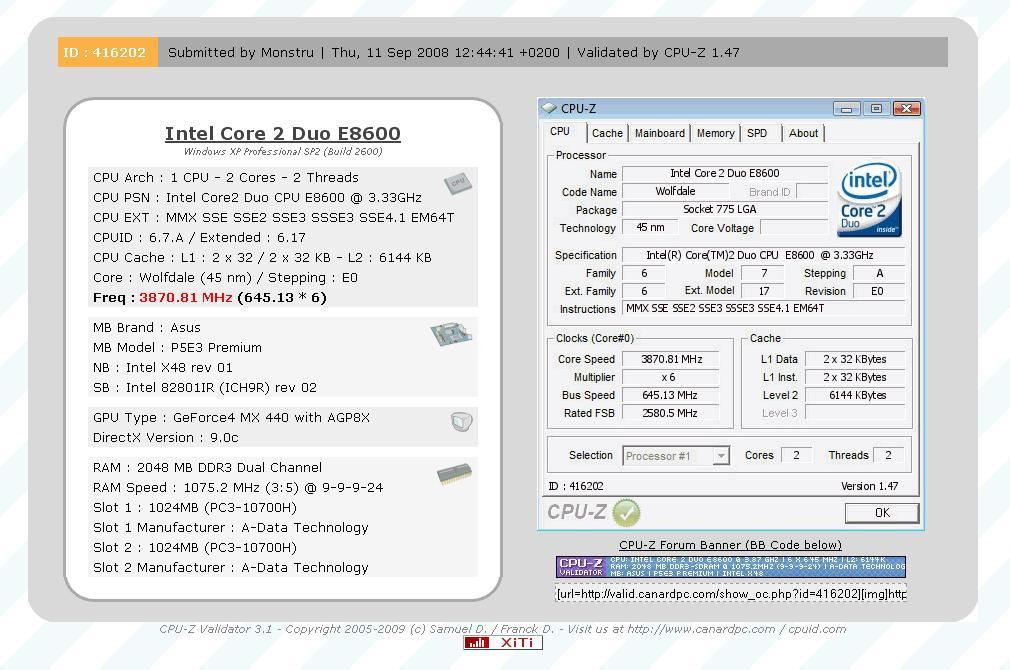Expand the Processor #1 selection dropdown
The width and height of the screenshot is (1010, 670).
[x=721, y=456]
